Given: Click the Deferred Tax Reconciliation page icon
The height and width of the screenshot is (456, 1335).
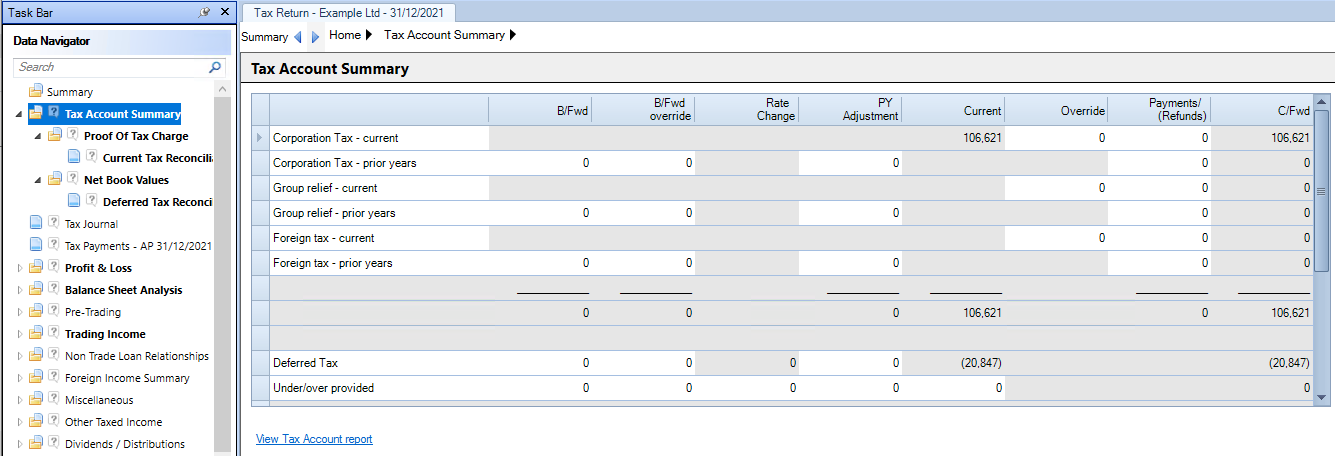Looking at the screenshot, I should (74, 201).
